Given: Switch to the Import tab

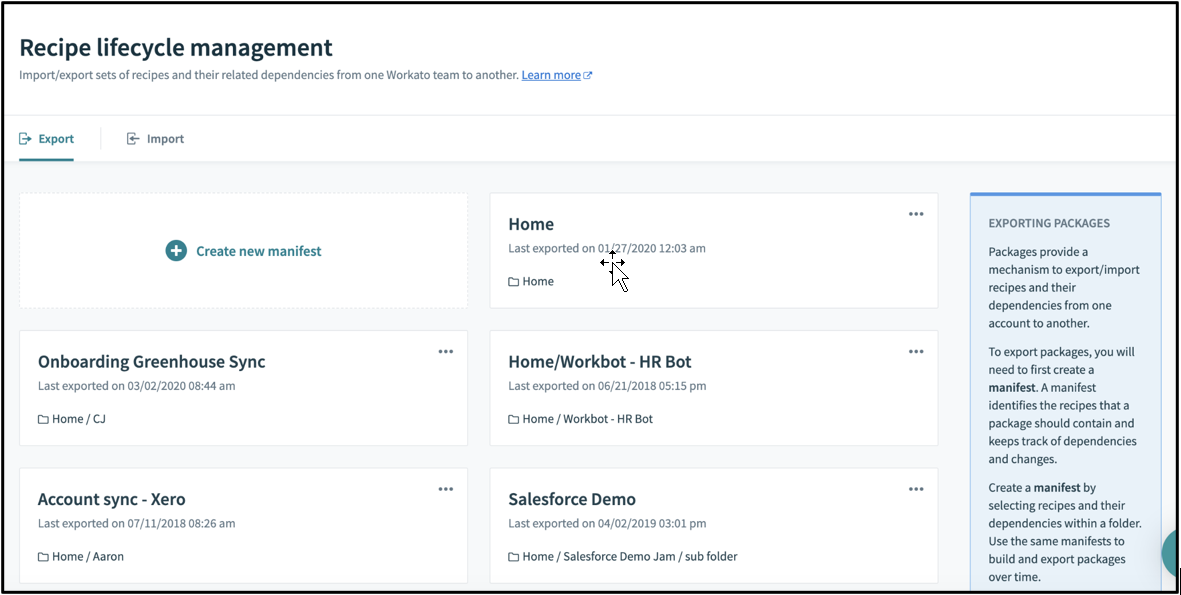Looking at the screenshot, I should 165,139.
